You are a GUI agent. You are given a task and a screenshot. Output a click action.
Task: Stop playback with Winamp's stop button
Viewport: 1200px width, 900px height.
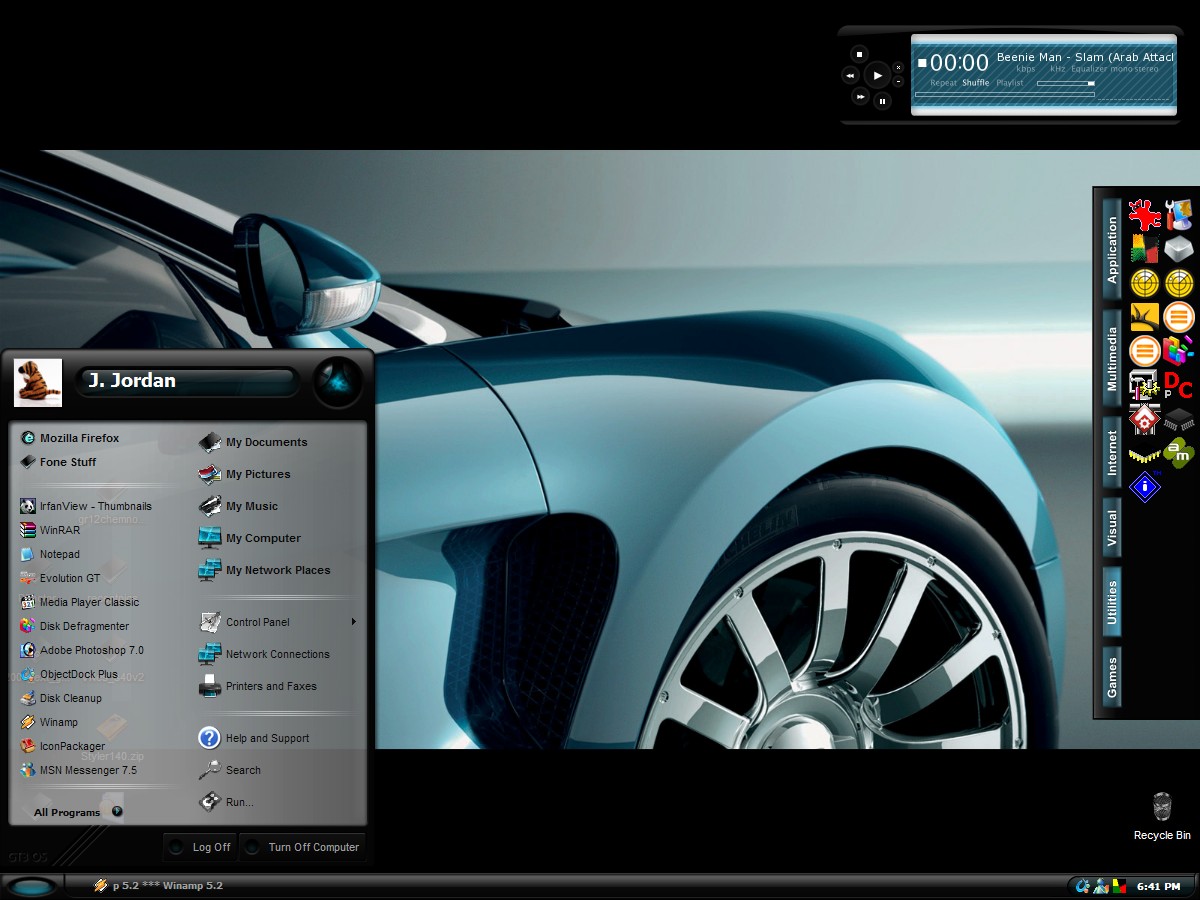pyautogui.click(x=858, y=53)
